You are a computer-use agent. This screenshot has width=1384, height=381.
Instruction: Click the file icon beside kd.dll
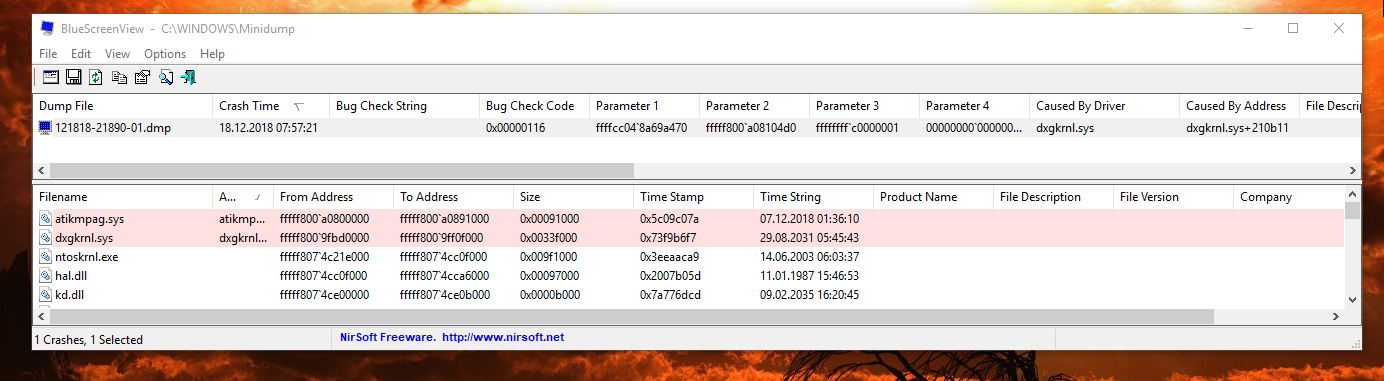point(46,295)
